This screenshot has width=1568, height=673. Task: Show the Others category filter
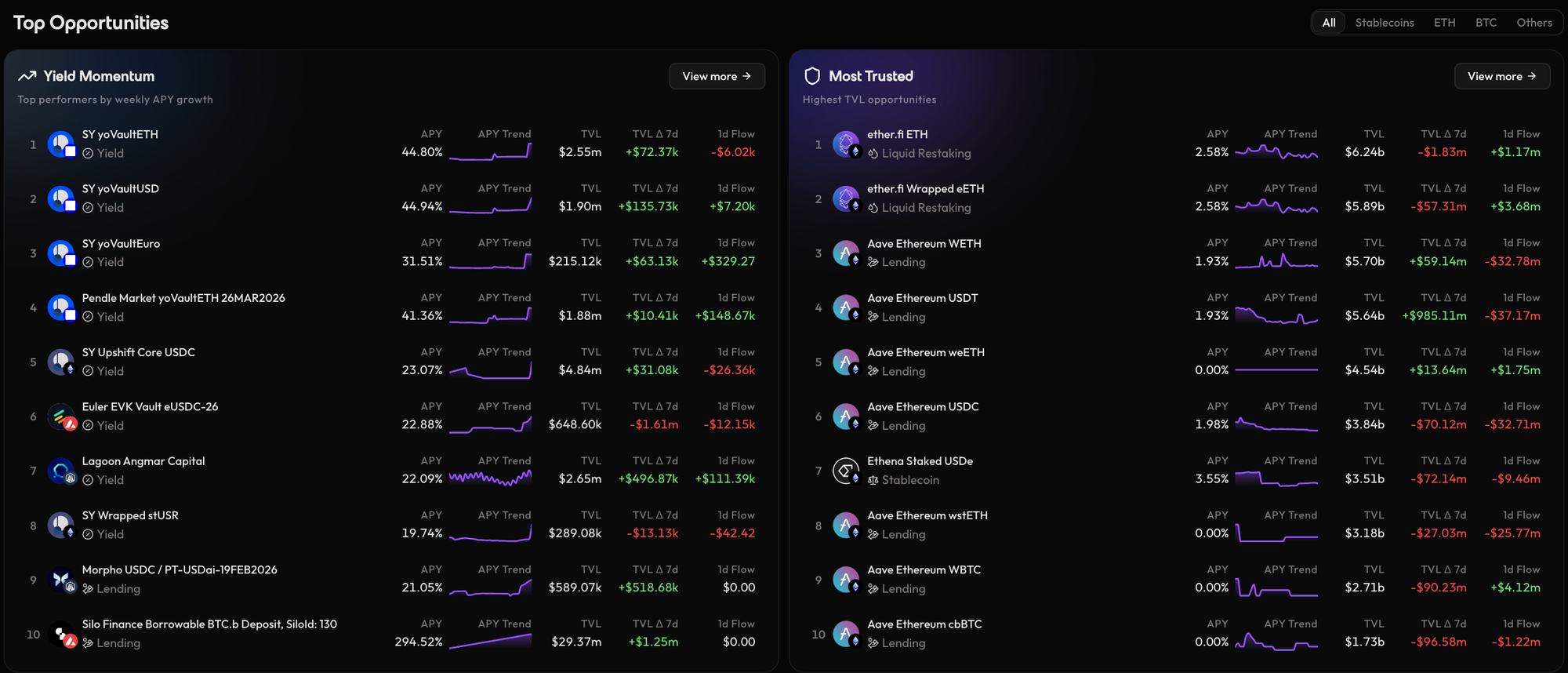pos(1534,23)
